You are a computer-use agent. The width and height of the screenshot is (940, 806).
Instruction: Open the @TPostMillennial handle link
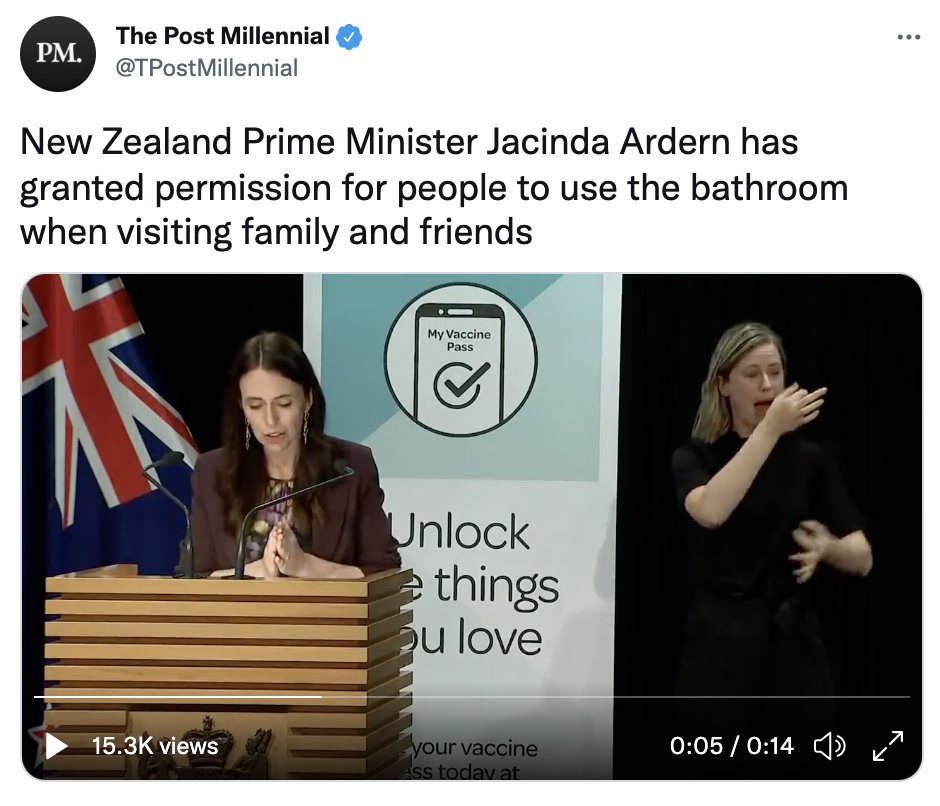pyautogui.click(x=206, y=68)
